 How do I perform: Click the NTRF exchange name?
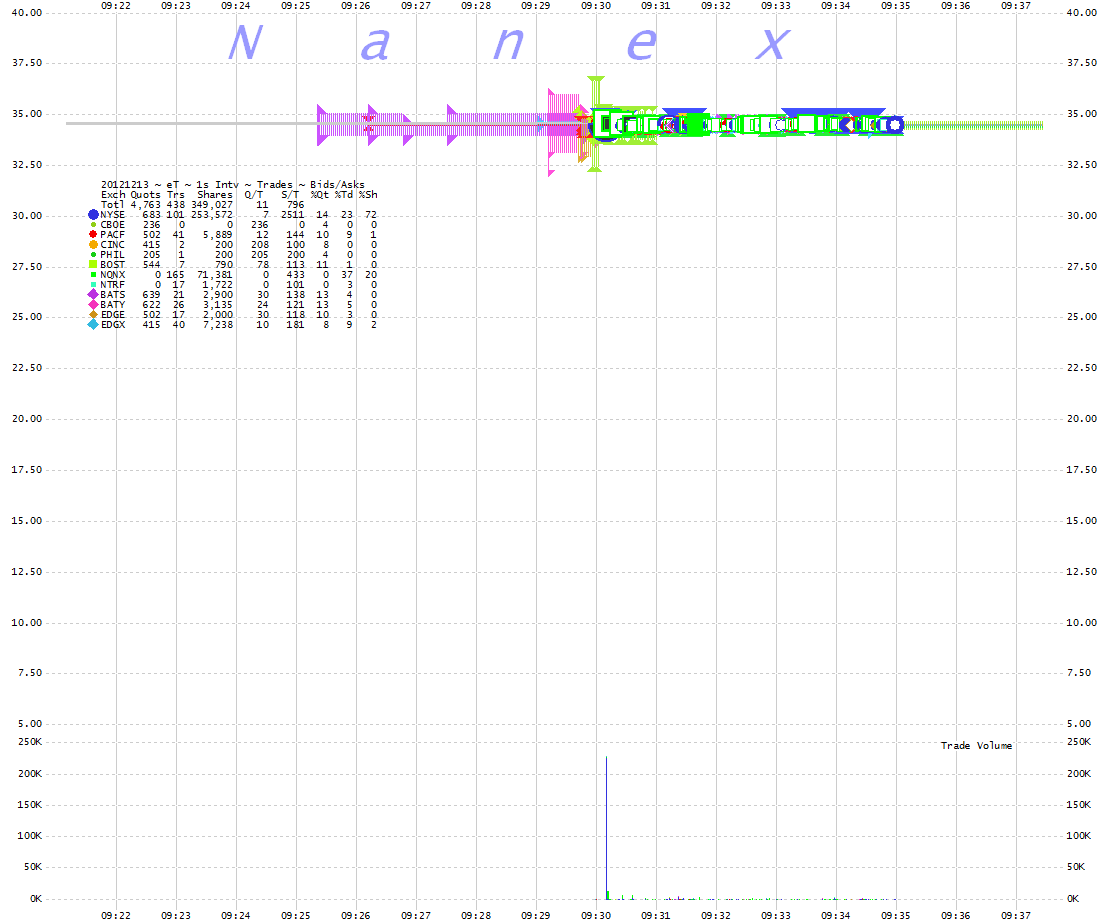[112, 285]
